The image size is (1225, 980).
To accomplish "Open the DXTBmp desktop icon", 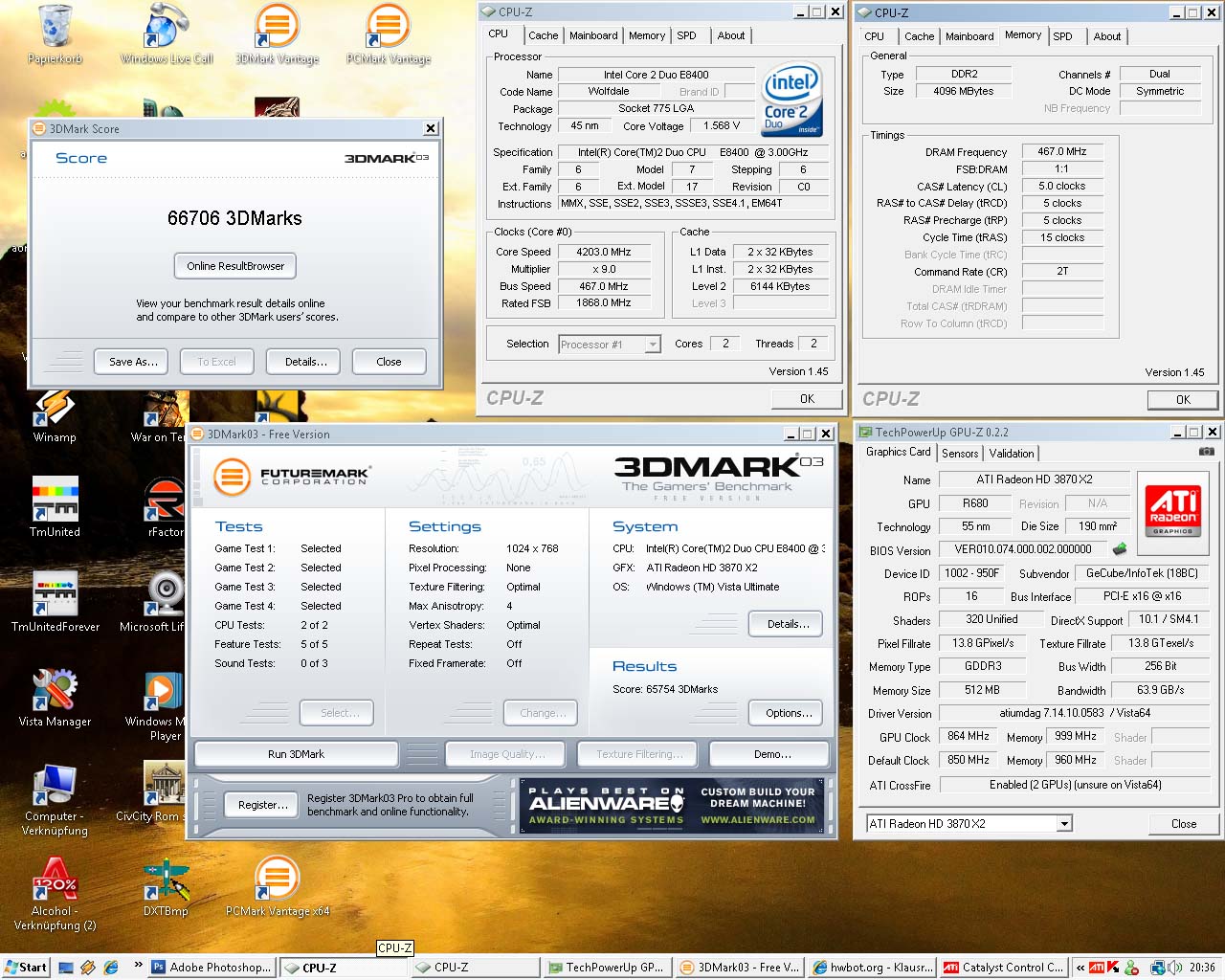I will pos(166,885).
